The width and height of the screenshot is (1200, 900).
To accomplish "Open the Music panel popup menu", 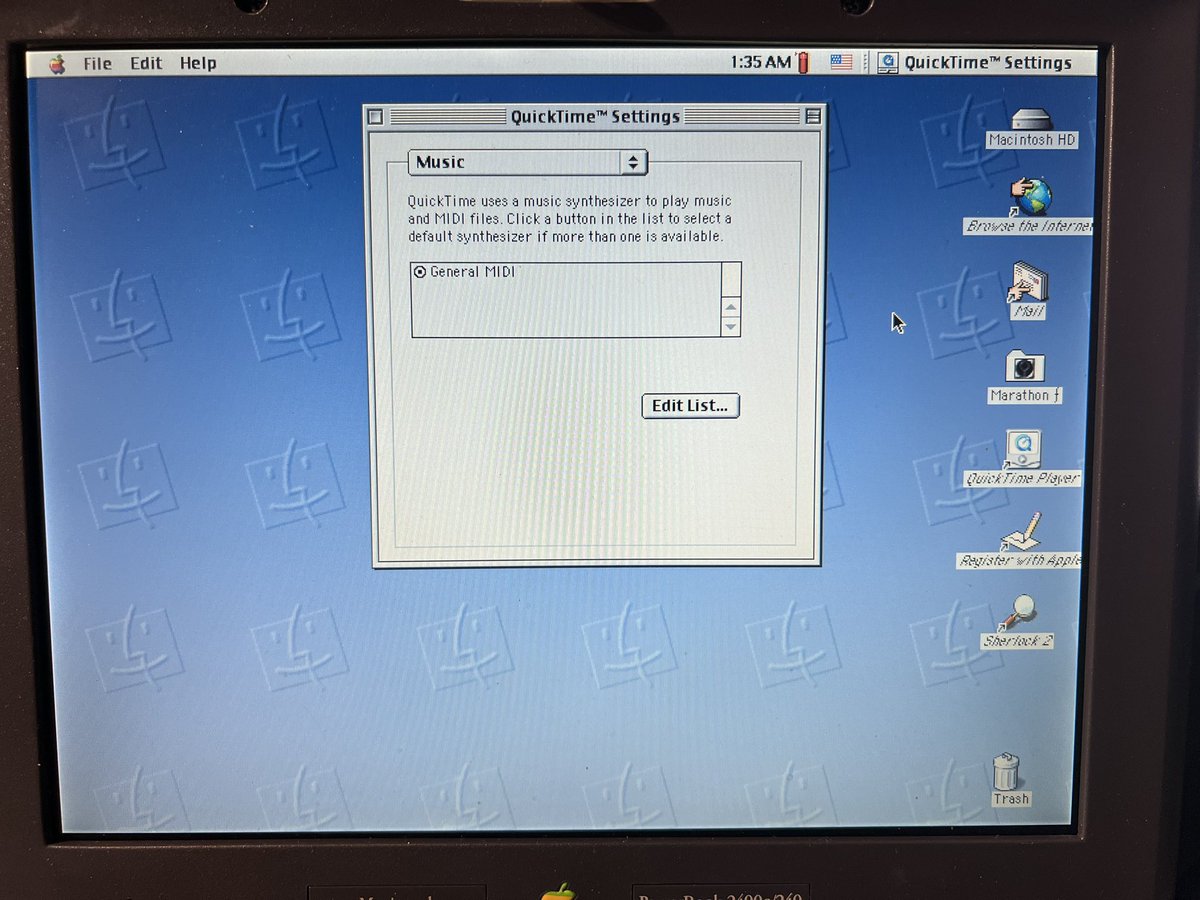I will [x=527, y=162].
